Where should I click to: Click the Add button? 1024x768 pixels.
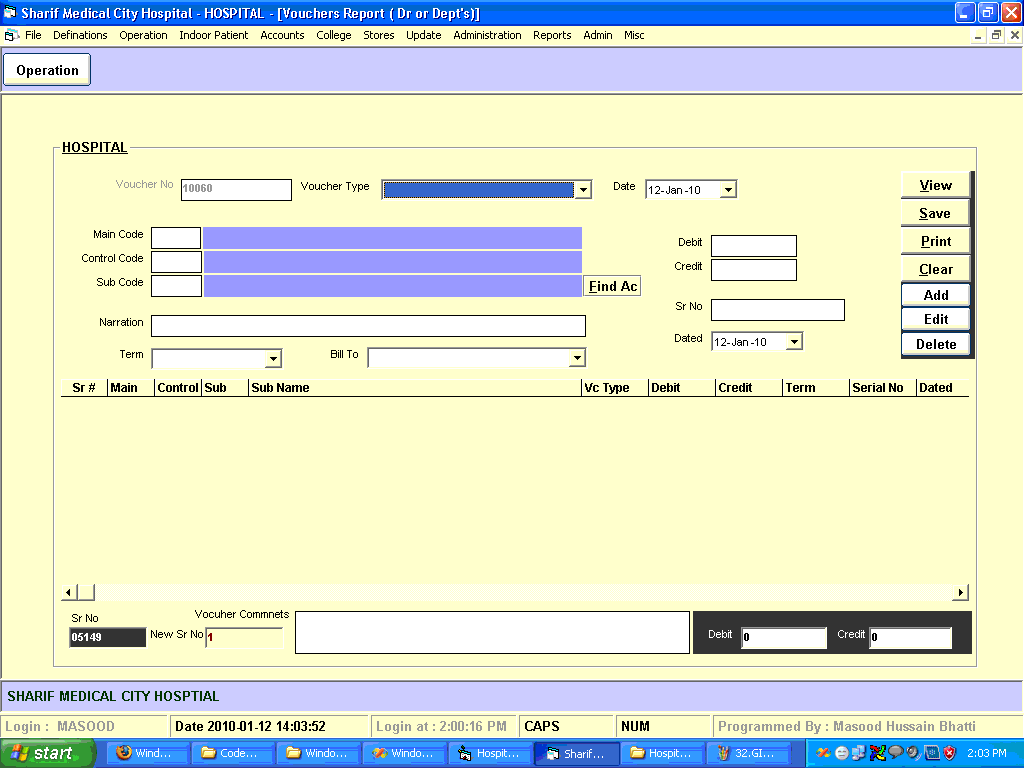point(935,295)
